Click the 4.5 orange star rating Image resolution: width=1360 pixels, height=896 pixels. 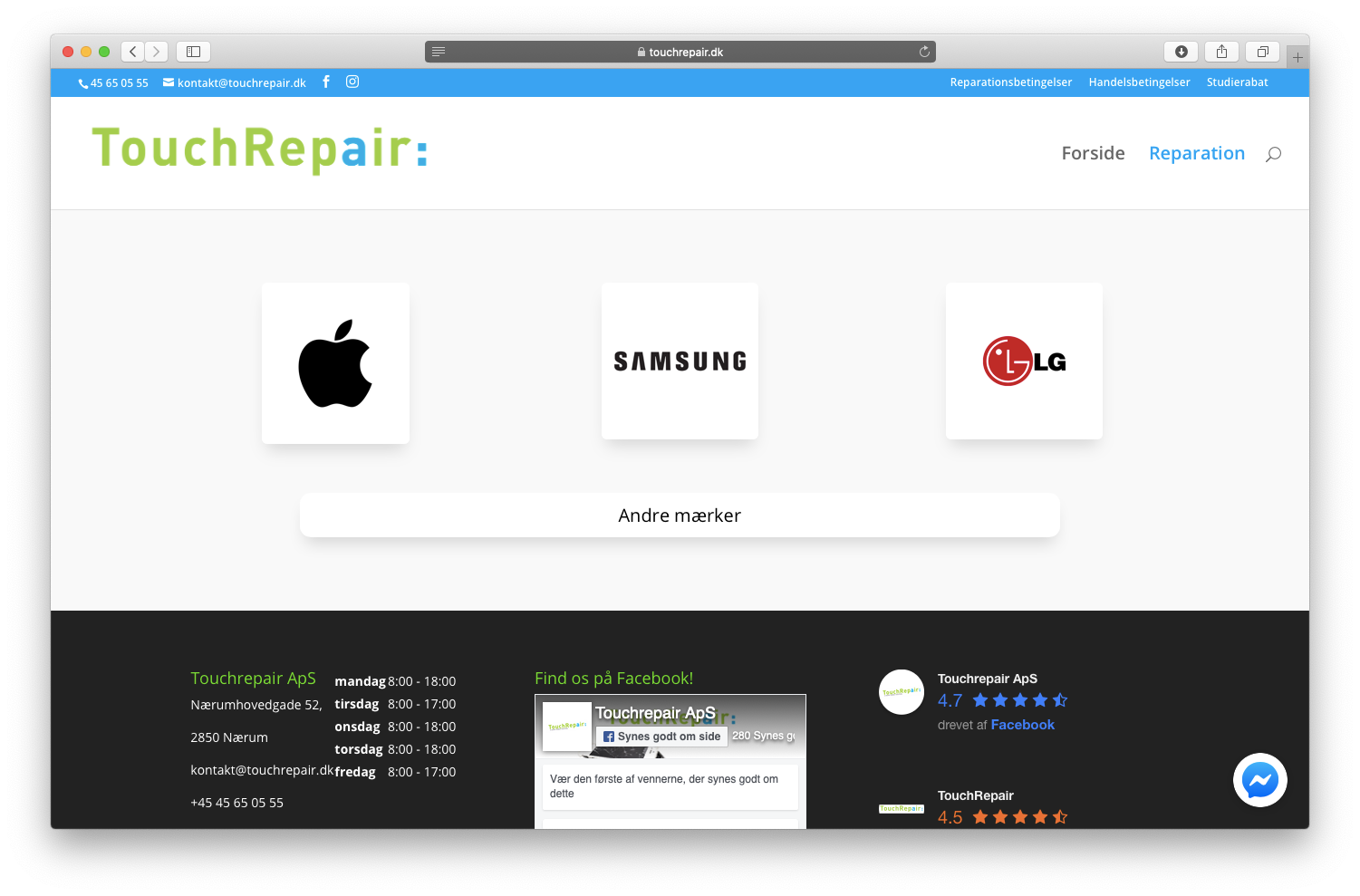1002,817
